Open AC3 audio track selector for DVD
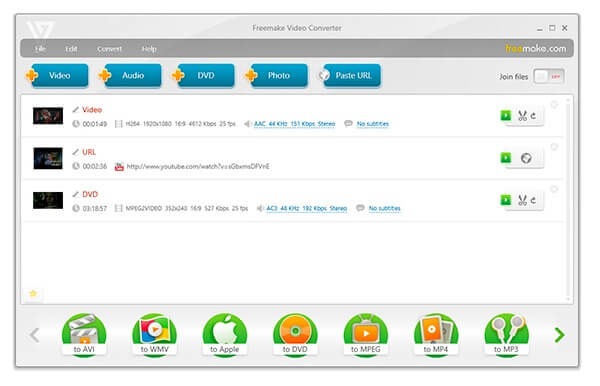Image resolution: width=600 pixels, height=386 pixels. click(307, 208)
